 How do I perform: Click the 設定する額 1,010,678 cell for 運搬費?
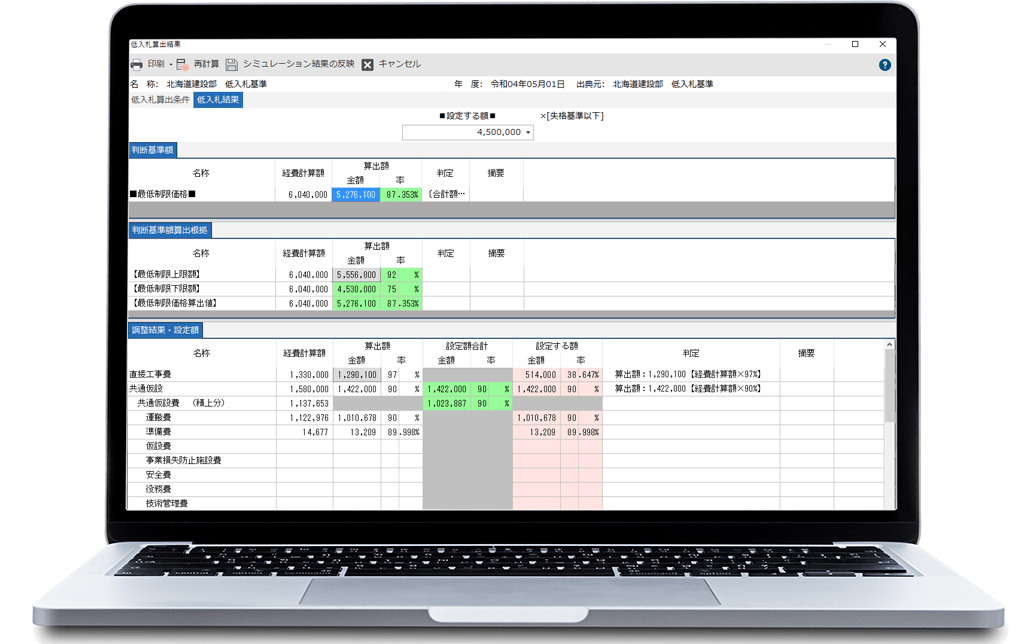coord(536,418)
